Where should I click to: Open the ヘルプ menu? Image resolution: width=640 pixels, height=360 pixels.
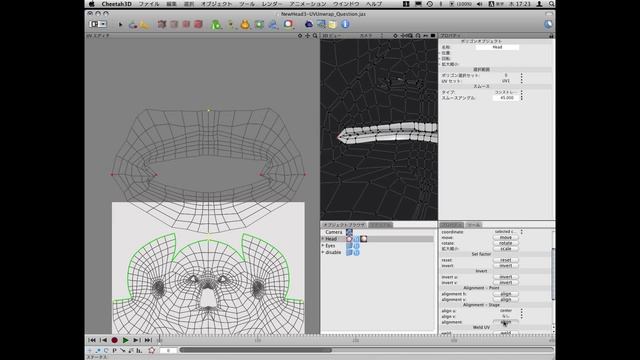[x=374, y=4]
